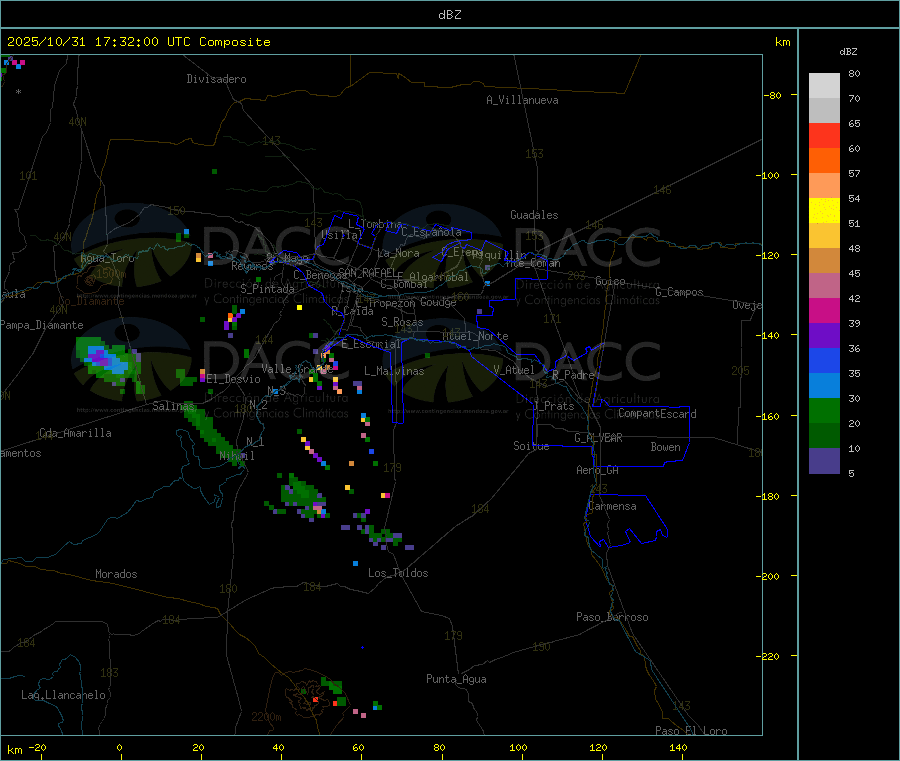This screenshot has width=900, height=761.
Task: Click the S_Pintada label
Action: (267, 289)
